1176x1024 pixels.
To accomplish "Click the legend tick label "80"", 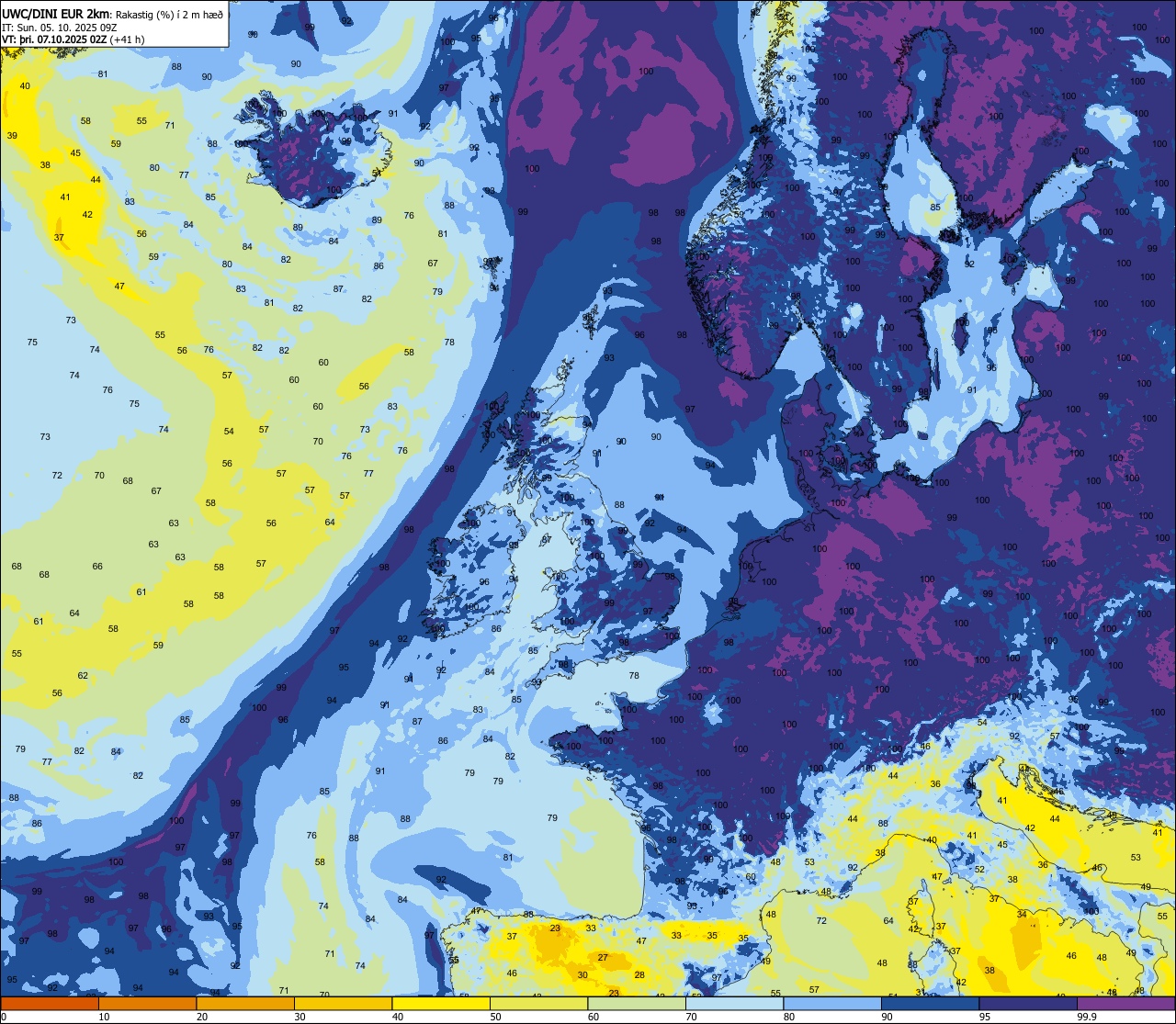I will (x=789, y=1017).
